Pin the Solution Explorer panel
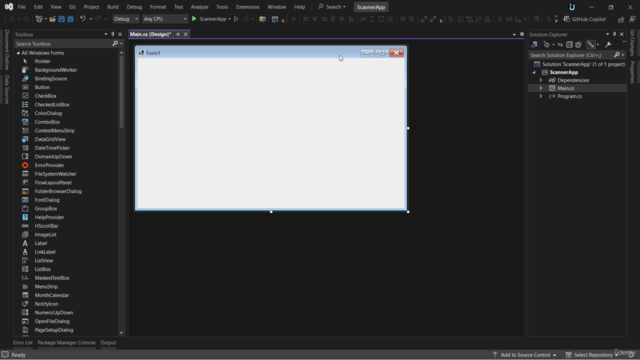Viewport: 640px width, 360px height. pyautogui.click(x=614, y=34)
